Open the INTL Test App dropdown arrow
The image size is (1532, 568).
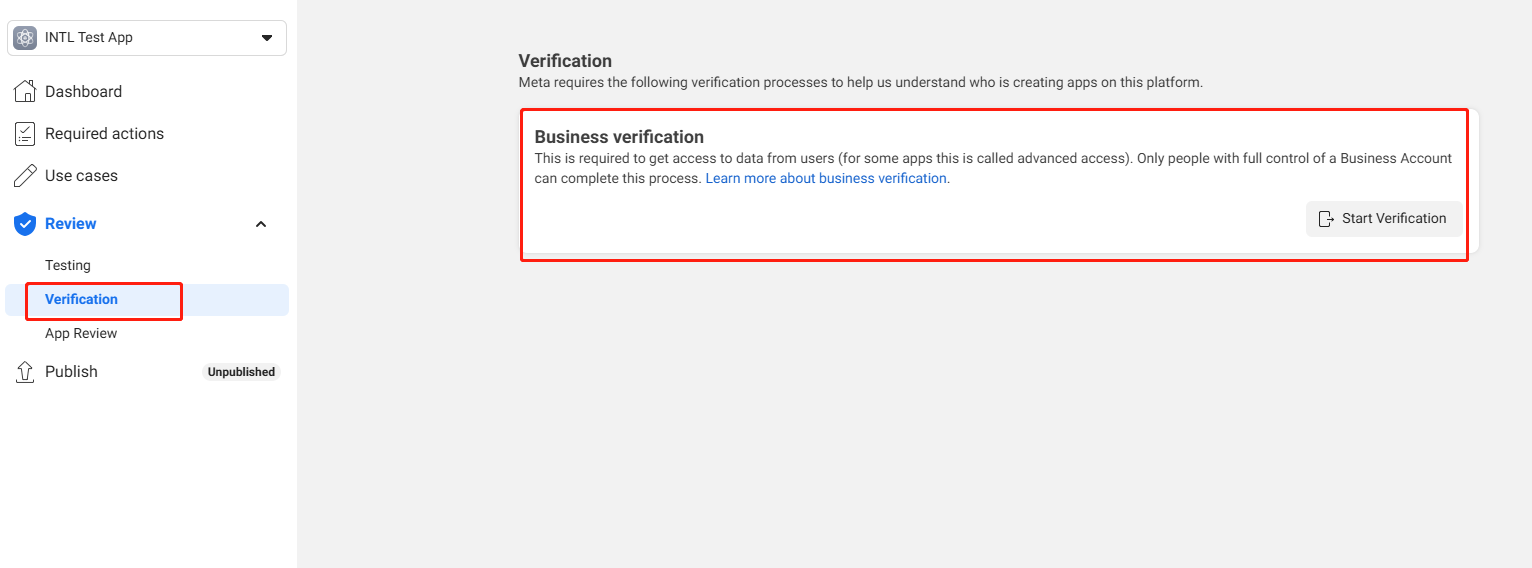(267, 38)
